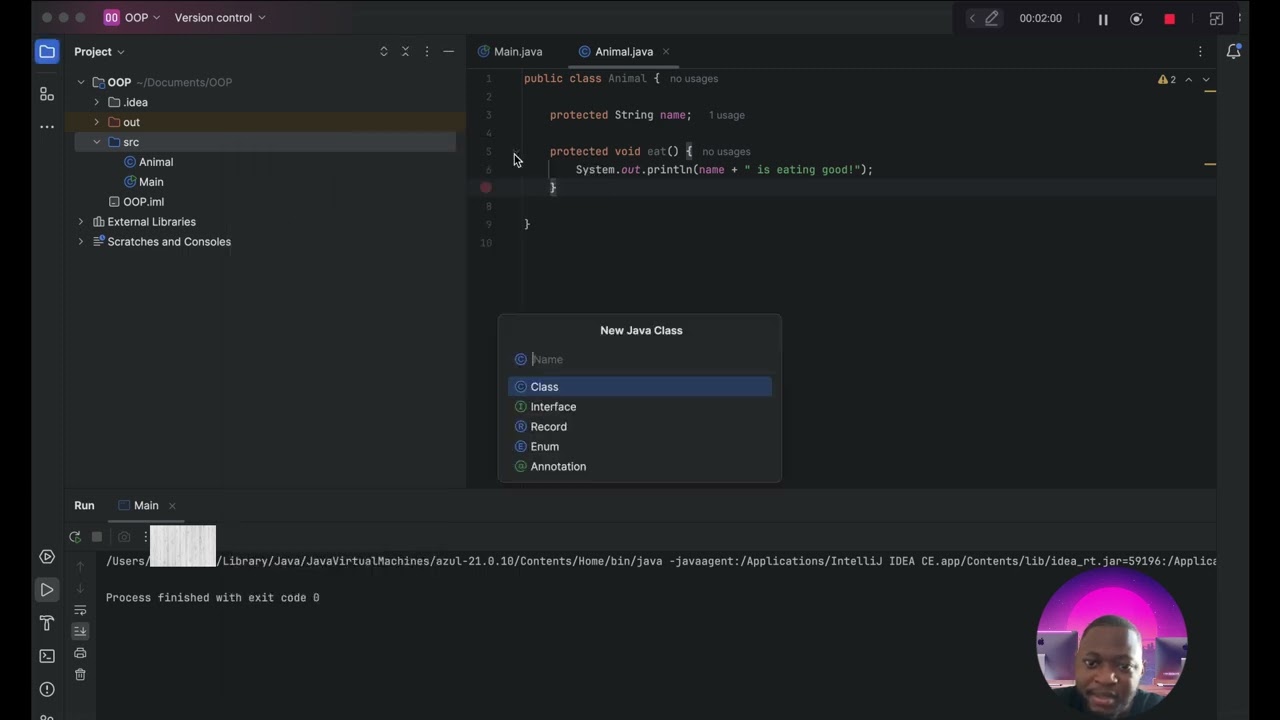The width and height of the screenshot is (1280, 720).
Task: Click the Run tool window title
Action: [x=84, y=506]
